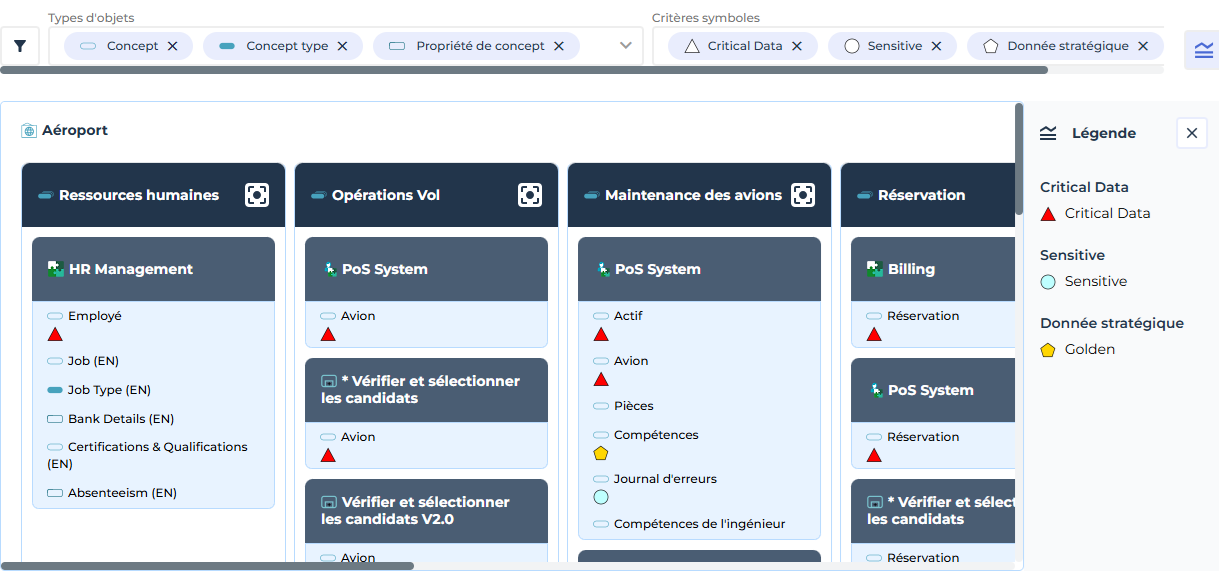Image resolution: width=1219 pixels, height=574 pixels.
Task: Click red triangle under Employé
Action: 55,334
